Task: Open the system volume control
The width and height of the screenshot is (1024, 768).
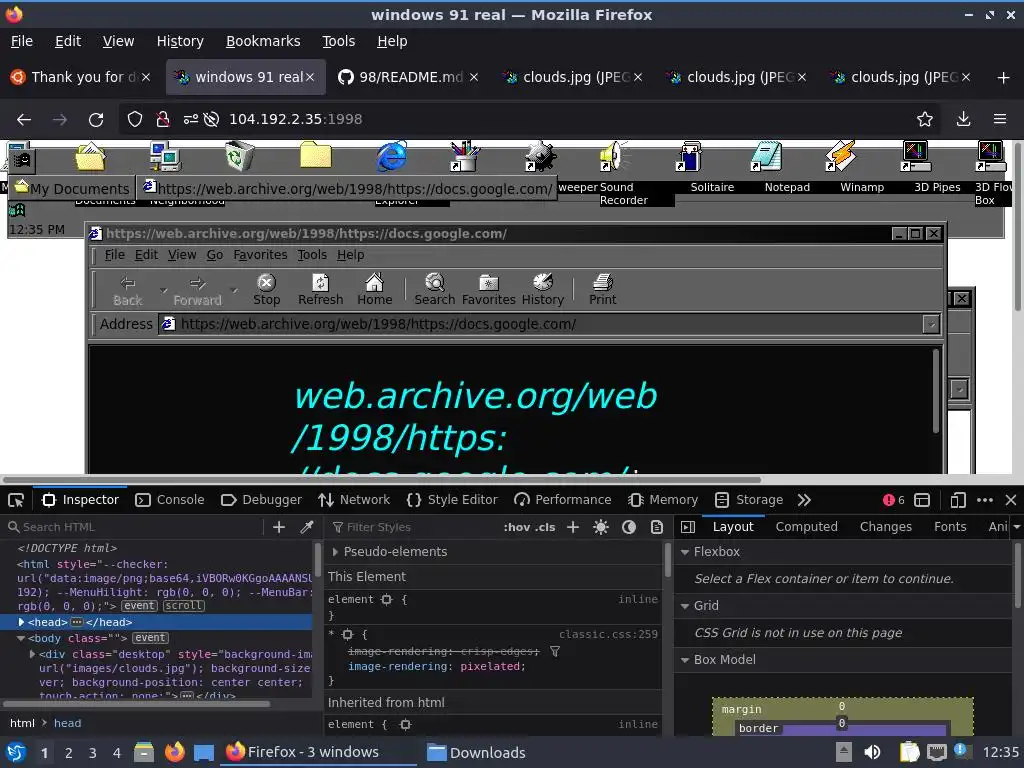Action: tap(872, 753)
